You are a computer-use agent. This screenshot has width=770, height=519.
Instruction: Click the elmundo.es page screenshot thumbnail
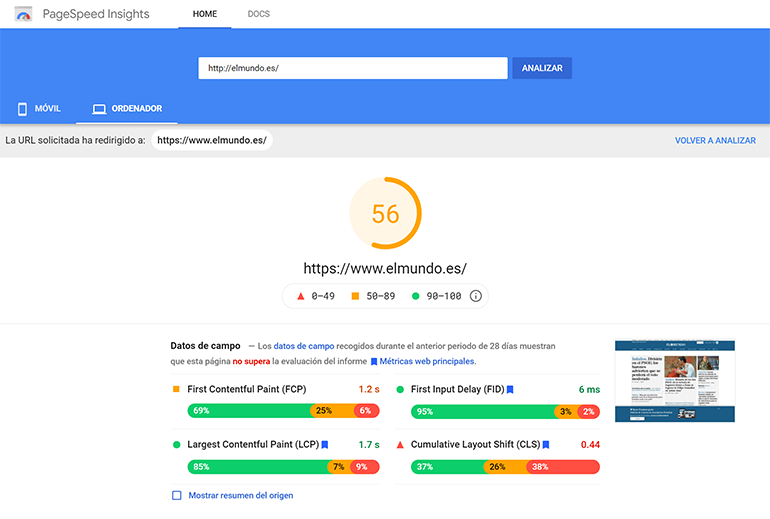point(674,381)
